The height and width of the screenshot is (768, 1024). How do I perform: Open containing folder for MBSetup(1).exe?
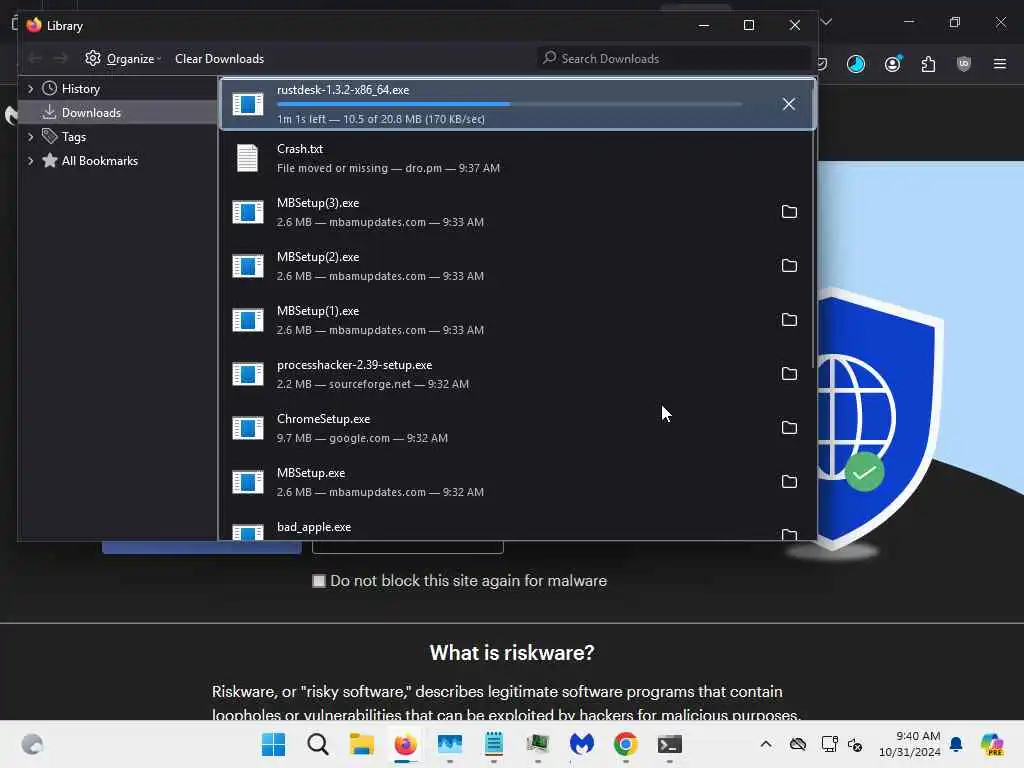pos(790,320)
